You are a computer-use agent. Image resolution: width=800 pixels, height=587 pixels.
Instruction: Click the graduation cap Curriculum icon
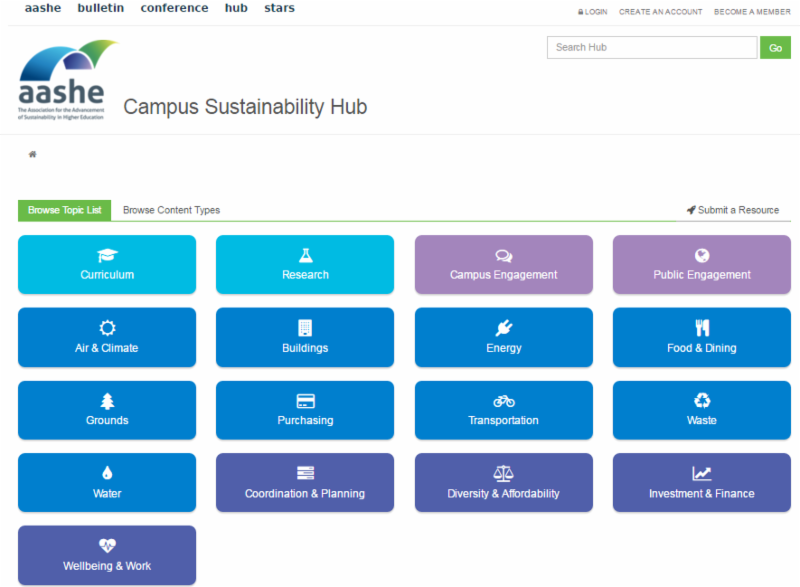107,256
